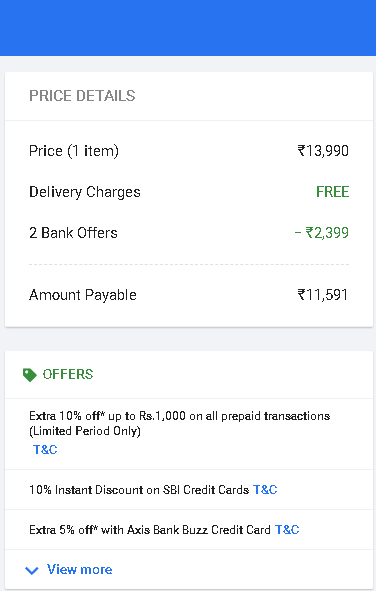Open T&C for Axis Bank Buzz offer
This screenshot has width=376, height=591.
tap(287, 530)
